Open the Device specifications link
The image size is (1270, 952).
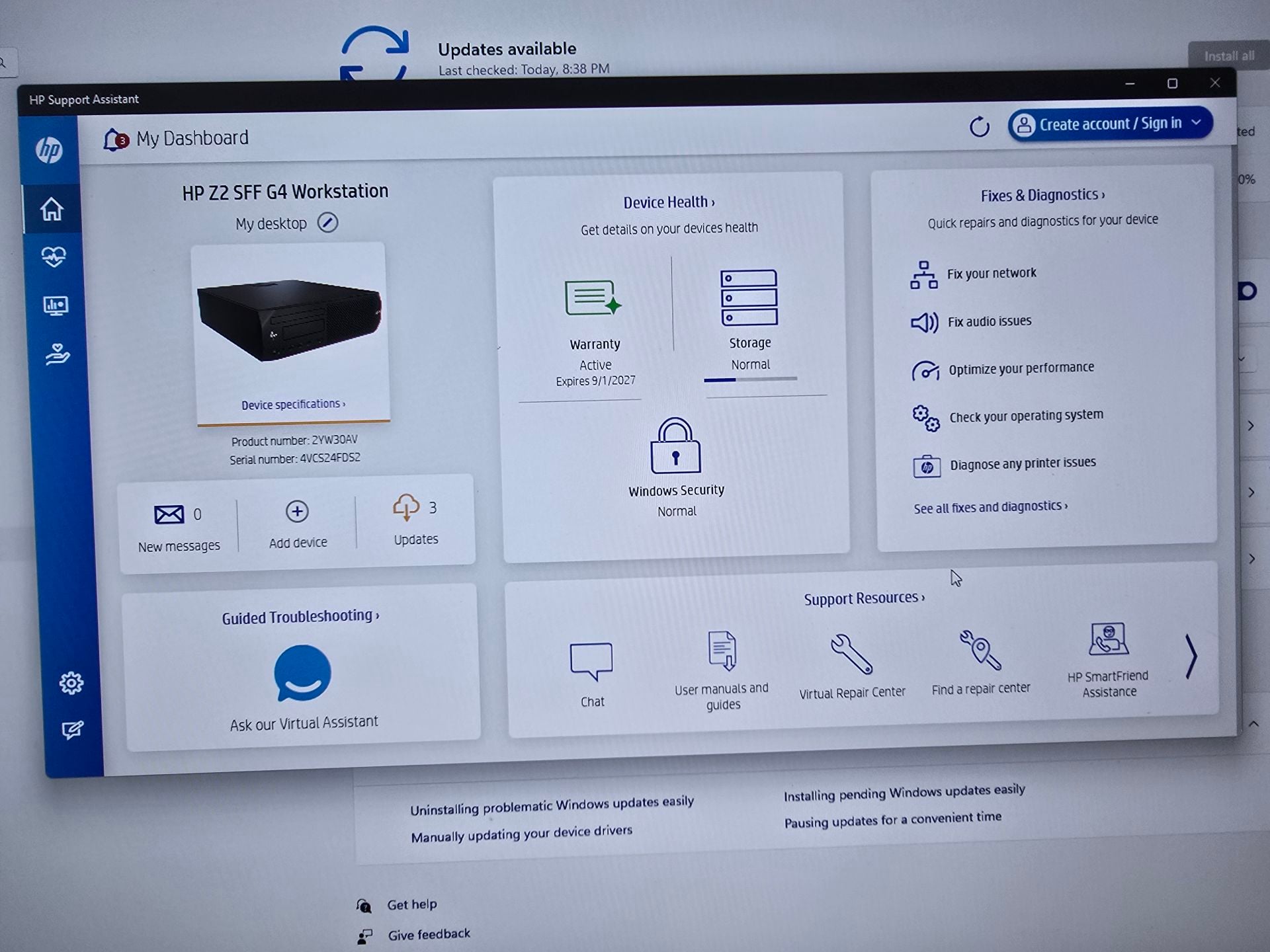pyautogui.click(x=293, y=405)
